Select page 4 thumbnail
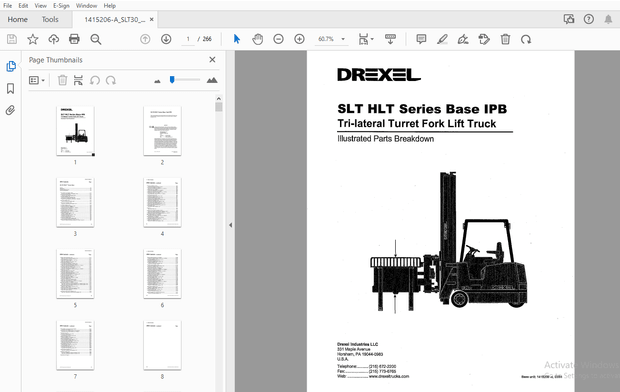This screenshot has height=392, width=620. (x=162, y=203)
